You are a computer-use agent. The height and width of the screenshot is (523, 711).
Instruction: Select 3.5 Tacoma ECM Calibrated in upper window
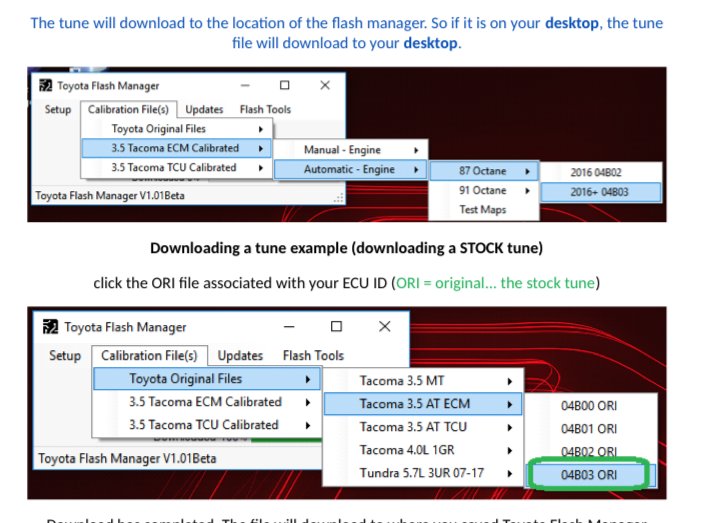(x=176, y=148)
